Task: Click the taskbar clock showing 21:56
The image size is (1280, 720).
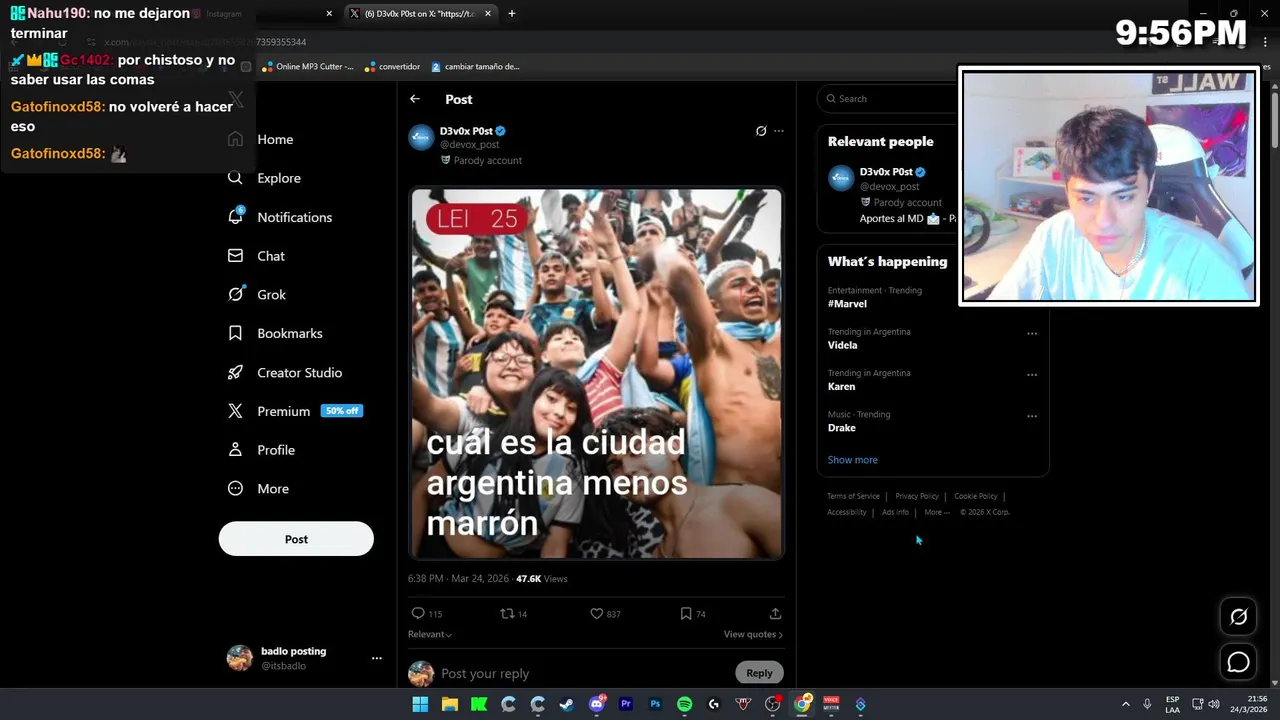Action: (1249, 704)
